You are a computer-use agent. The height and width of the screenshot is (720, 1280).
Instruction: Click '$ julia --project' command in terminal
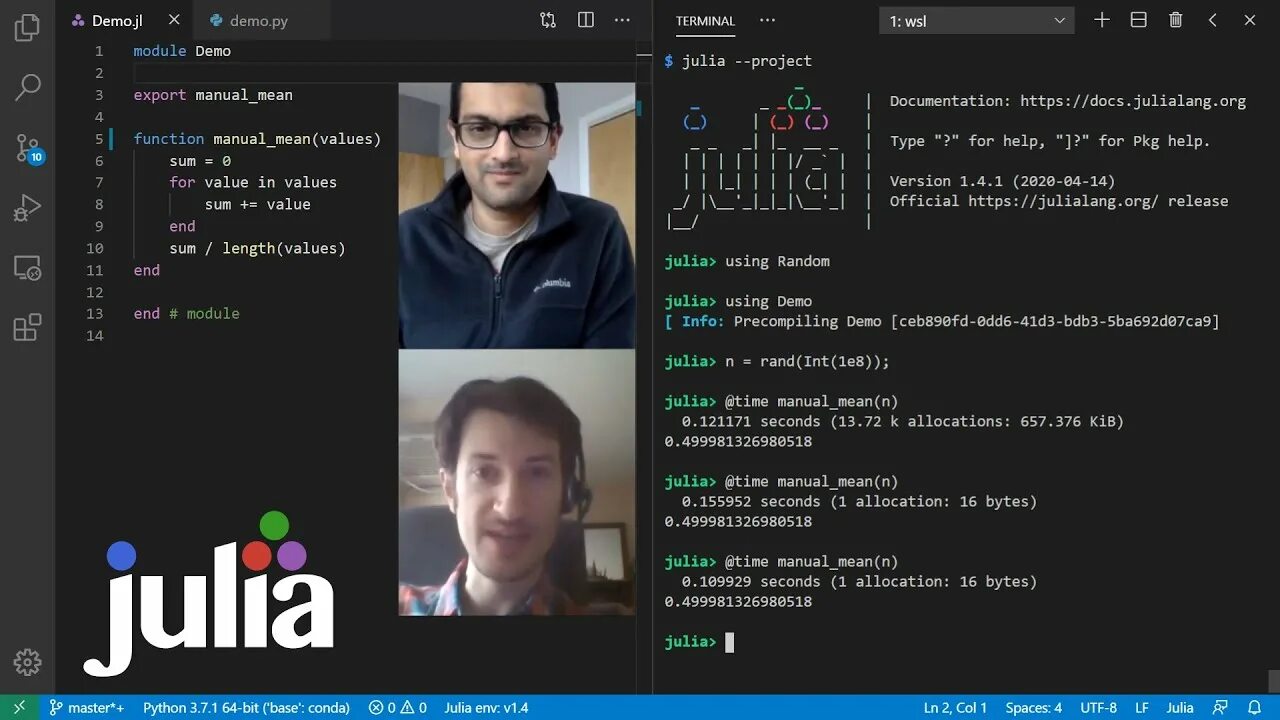tap(738, 61)
